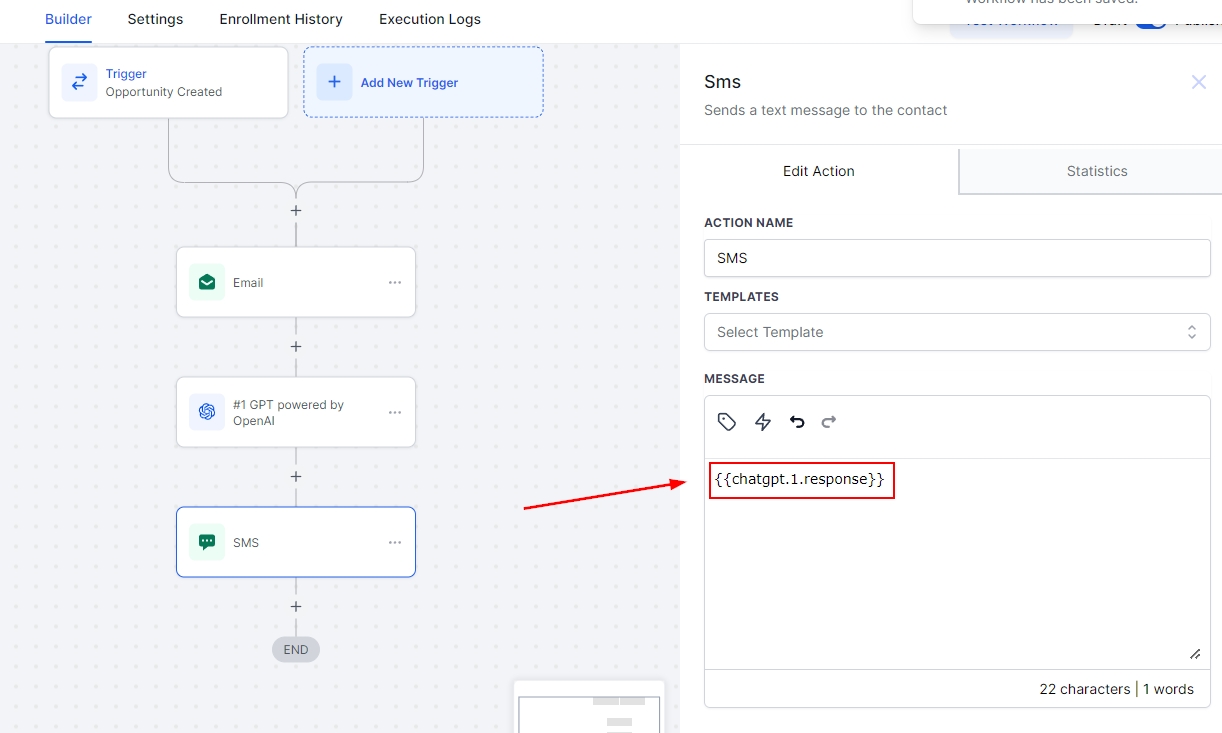This screenshot has width=1222, height=733.
Task: Add a step between GPT and SMS
Action: click(x=296, y=476)
